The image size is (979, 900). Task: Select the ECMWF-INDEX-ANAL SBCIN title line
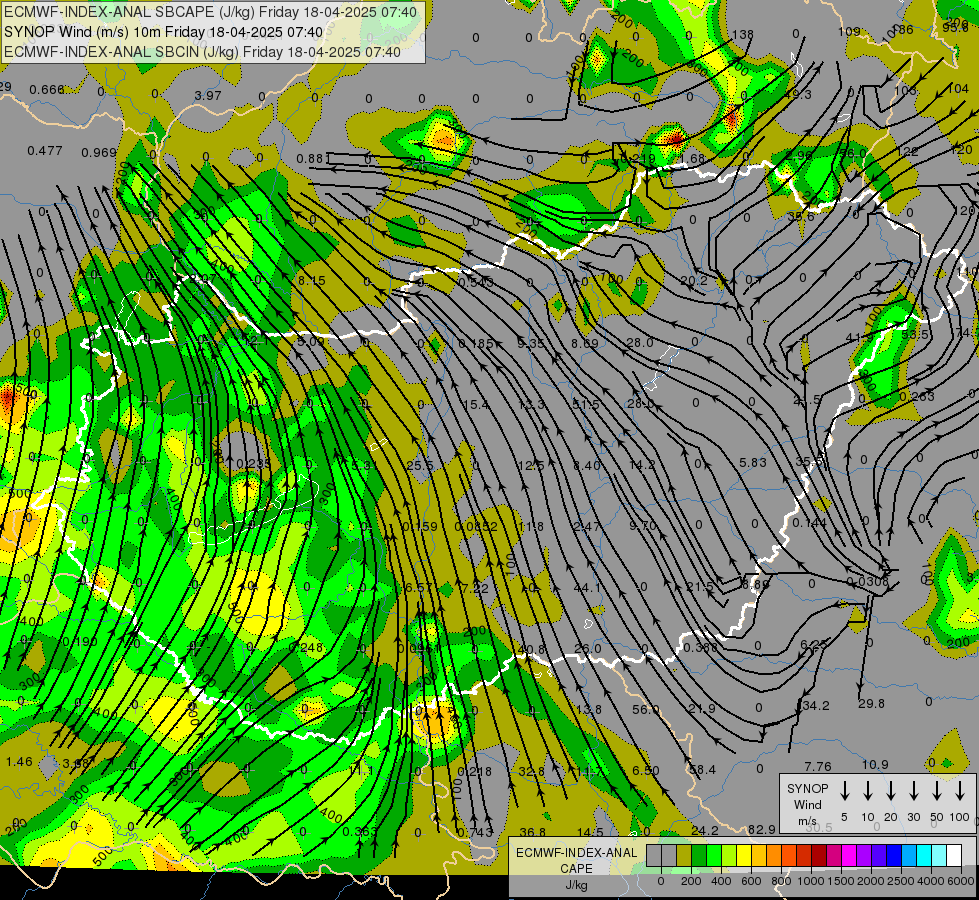(202, 52)
